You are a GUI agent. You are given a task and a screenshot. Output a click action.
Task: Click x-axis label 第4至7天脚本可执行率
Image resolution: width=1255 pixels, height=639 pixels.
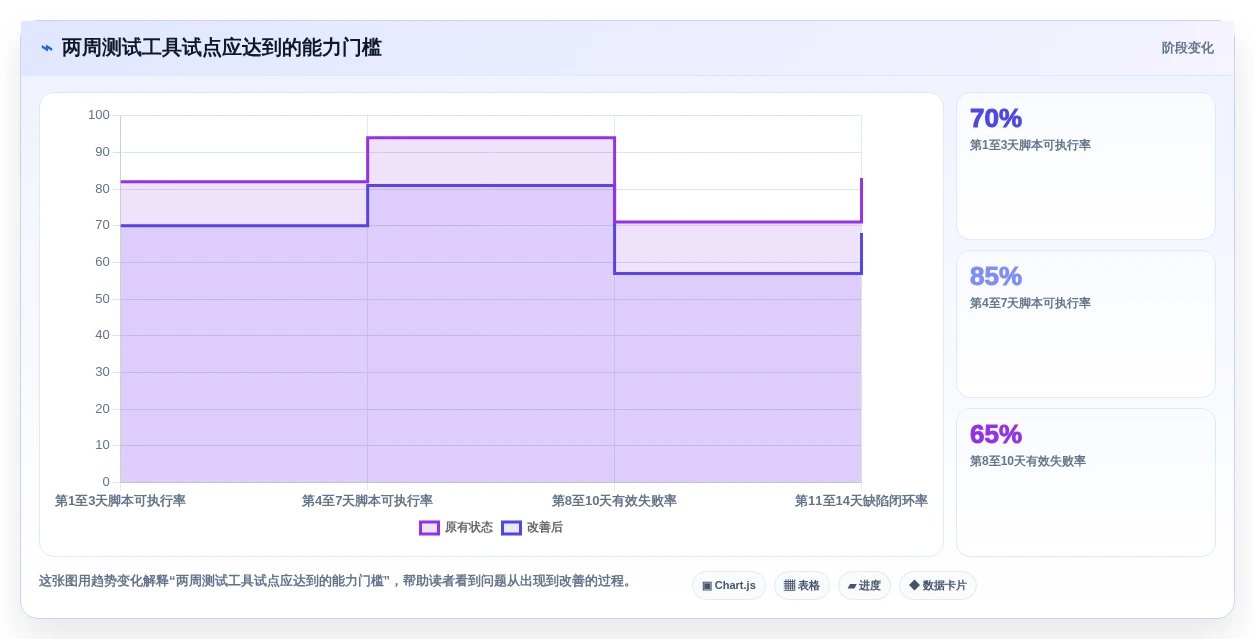click(367, 501)
